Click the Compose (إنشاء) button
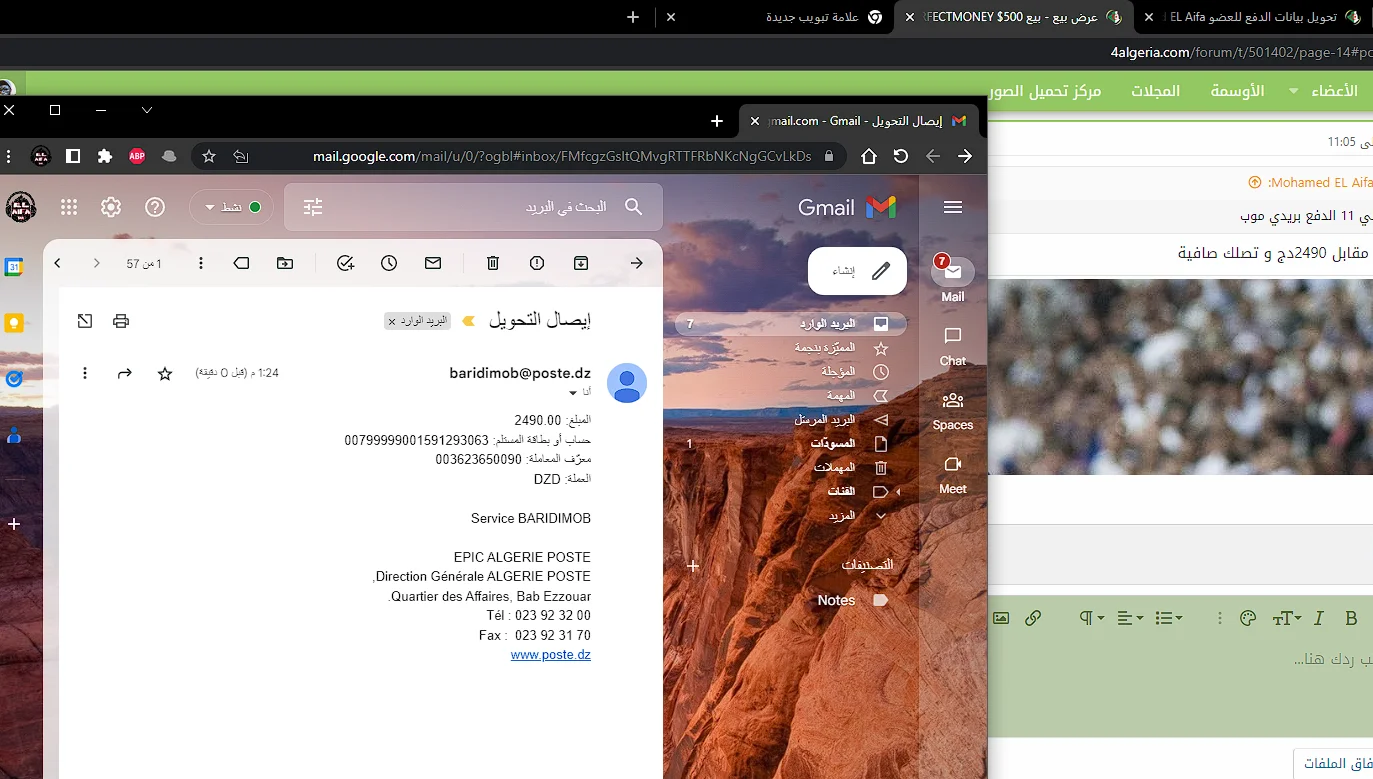Screen dimensions: 1373x779 (857, 271)
